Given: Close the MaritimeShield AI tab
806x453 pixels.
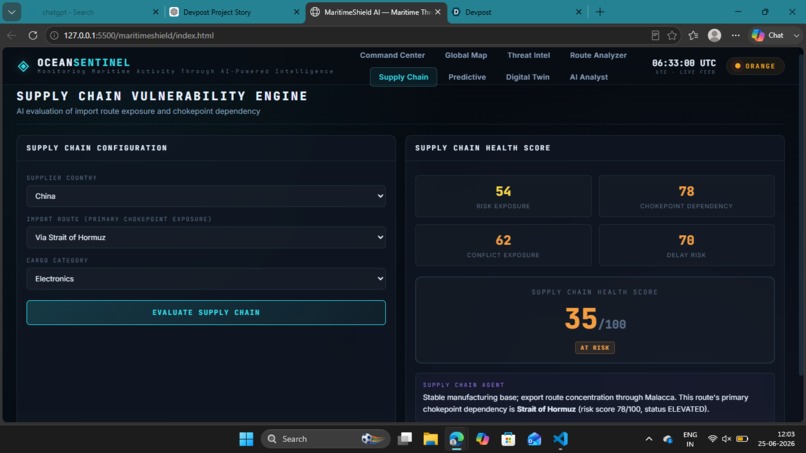Looking at the screenshot, I should pos(437,12).
